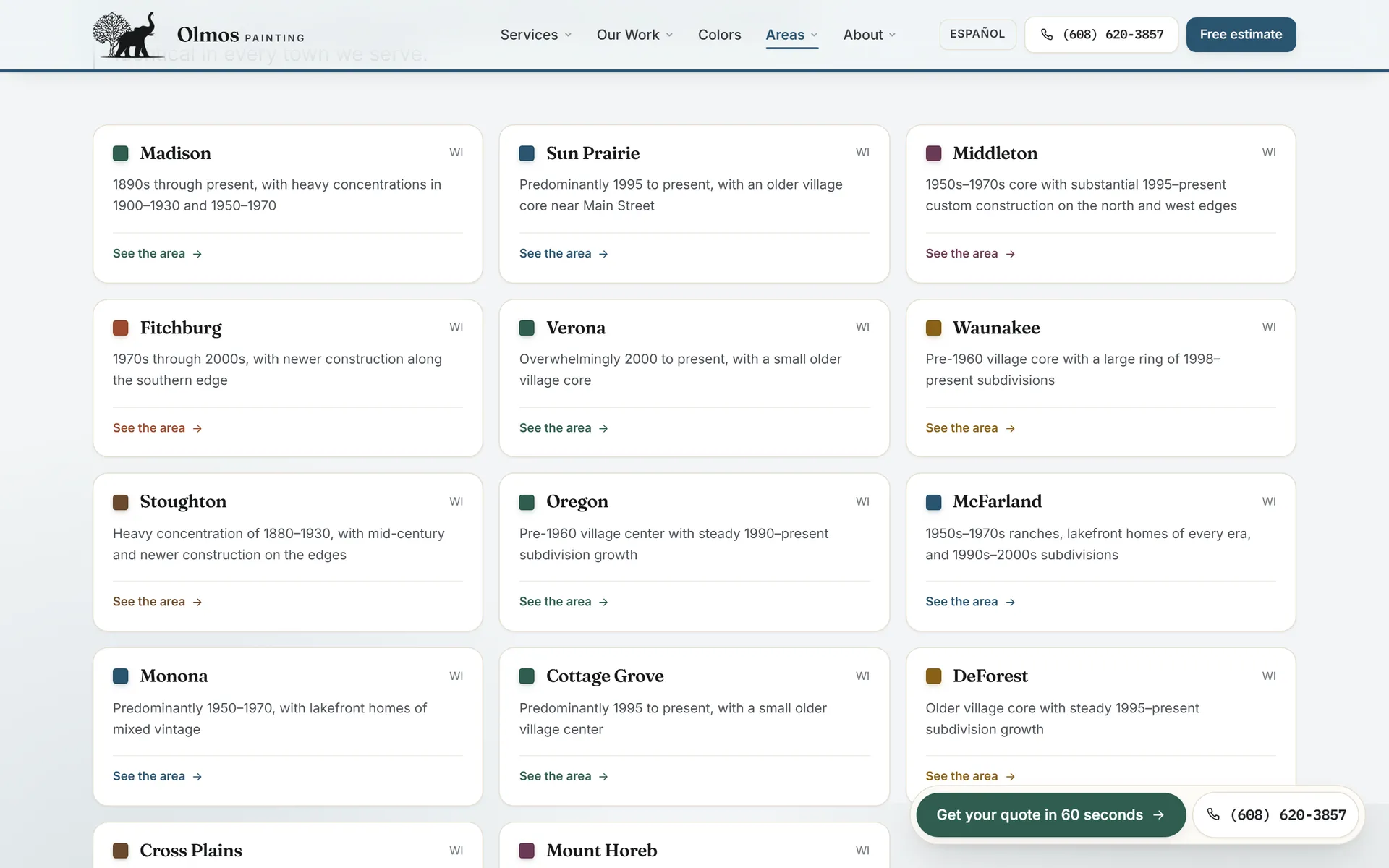The image size is (1389, 868).
Task: Click the Olmos Painting elephant logo
Action: [127, 34]
